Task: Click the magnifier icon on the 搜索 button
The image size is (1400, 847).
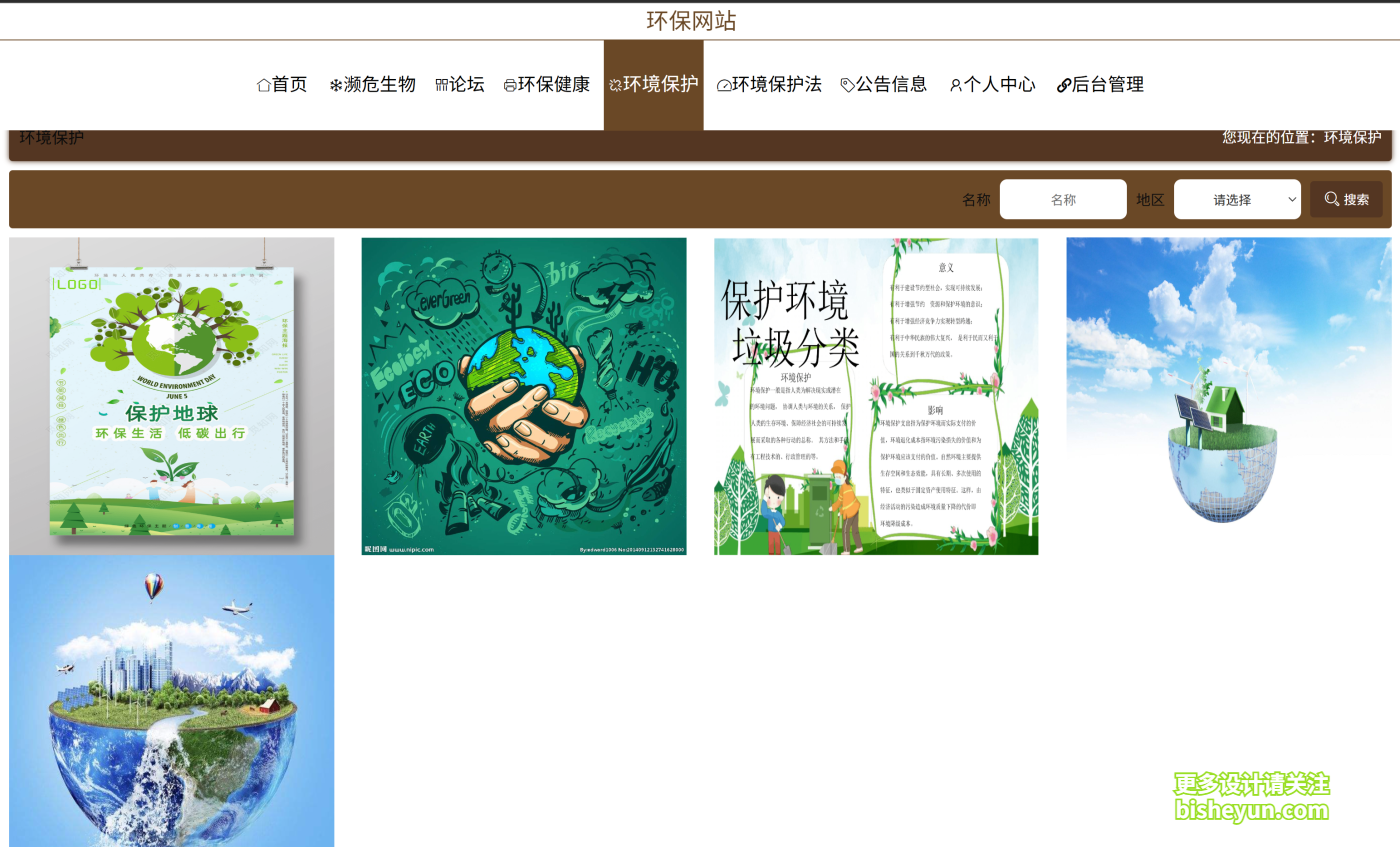Action: click(1331, 198)
